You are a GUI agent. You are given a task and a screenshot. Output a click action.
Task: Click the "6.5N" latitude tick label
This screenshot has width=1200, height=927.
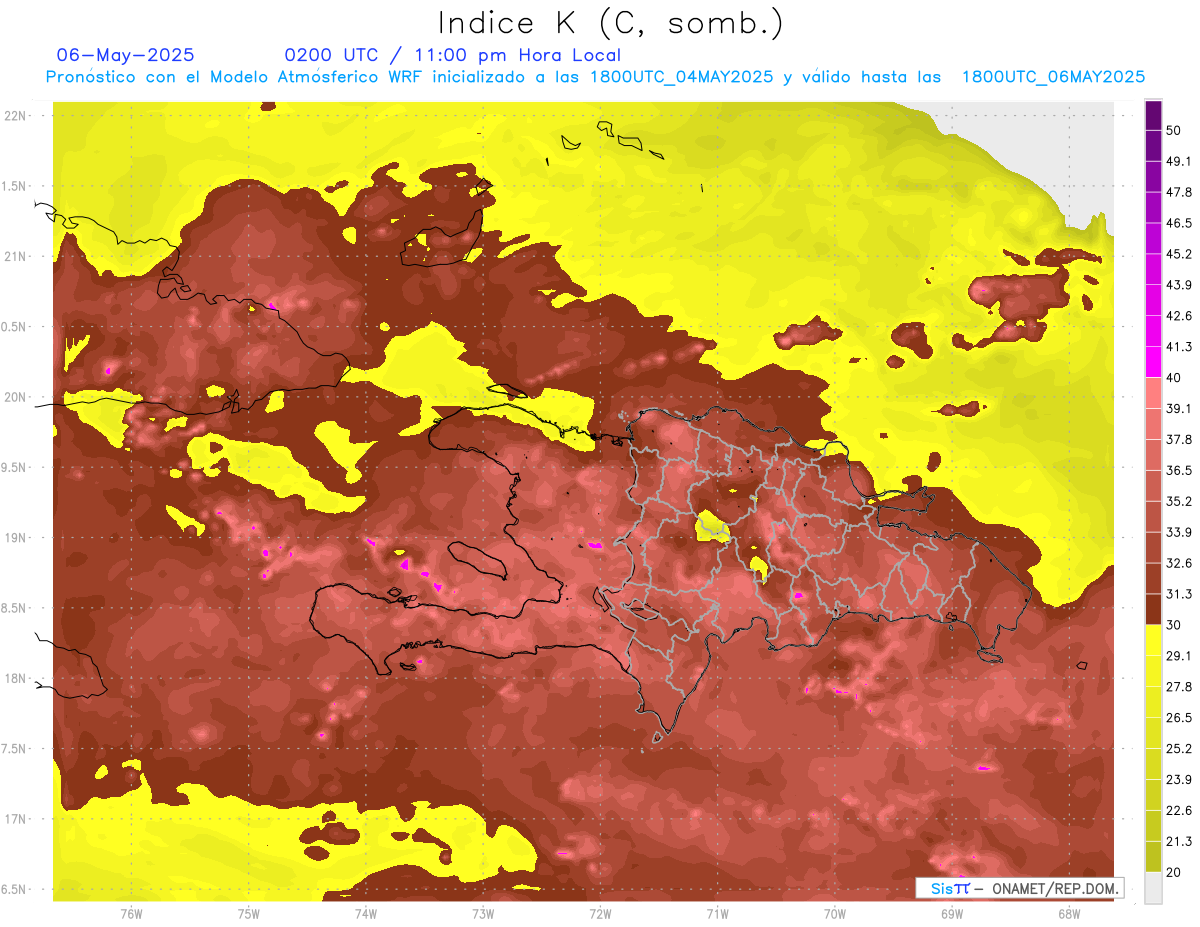coord(15,889)
